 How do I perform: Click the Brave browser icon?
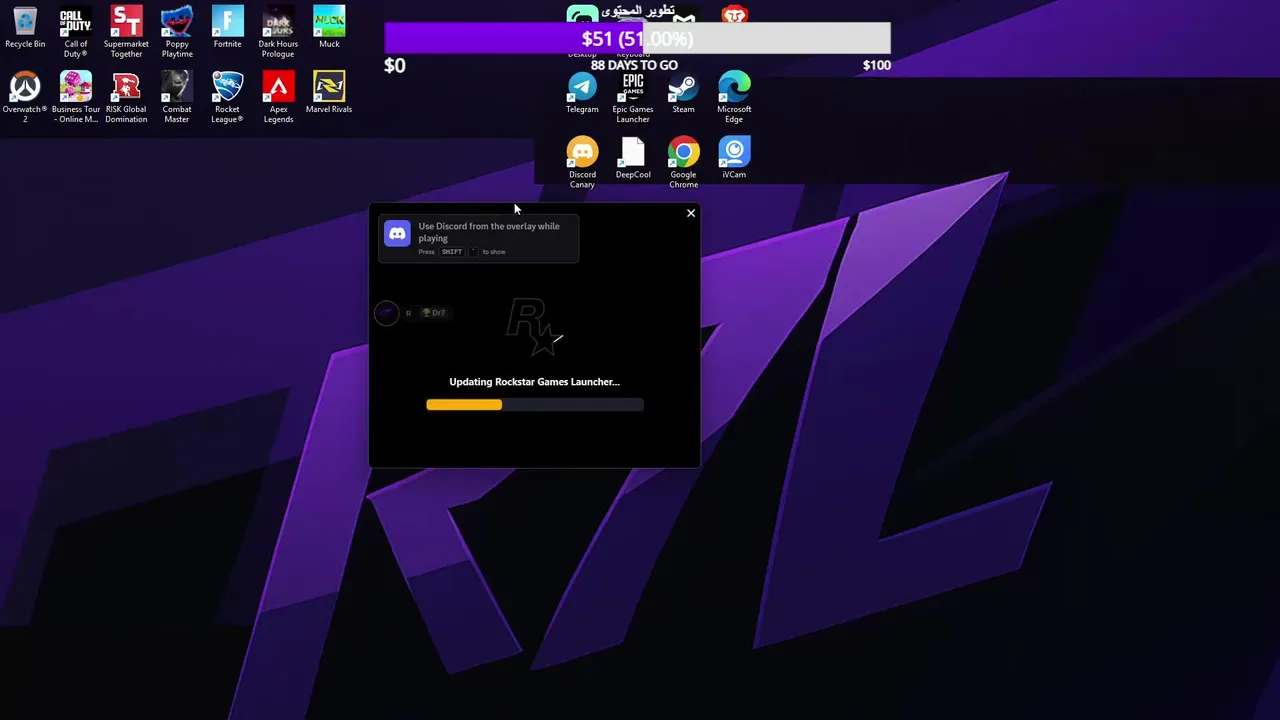[734, 15]
